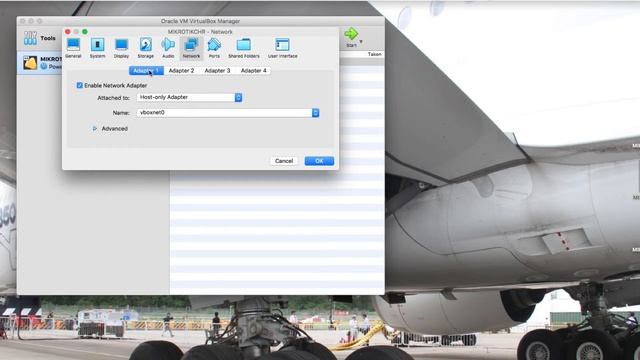Click the Tools icon in VirtualBox Manager
The image size is (640, 360).
point(30,38)
